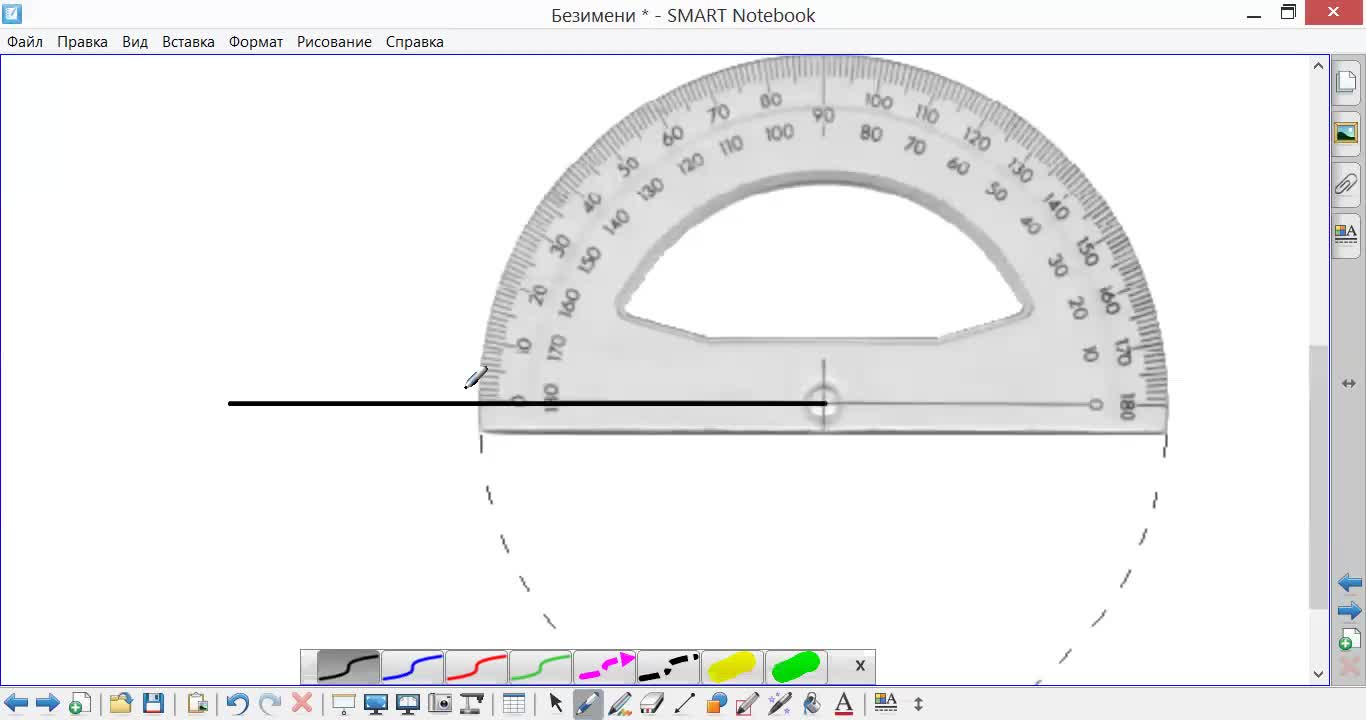Click the protractor image on canvas

click(823, 245)
